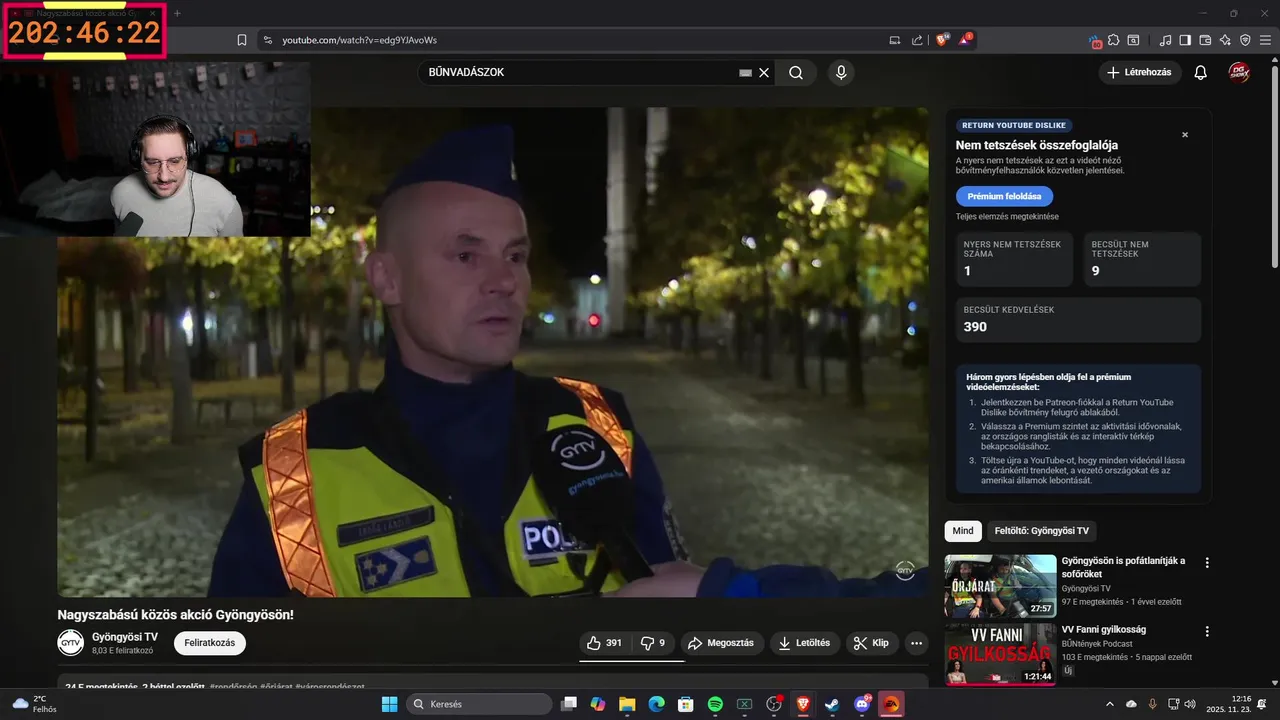Like the video with 391 likes

[604, 643]
